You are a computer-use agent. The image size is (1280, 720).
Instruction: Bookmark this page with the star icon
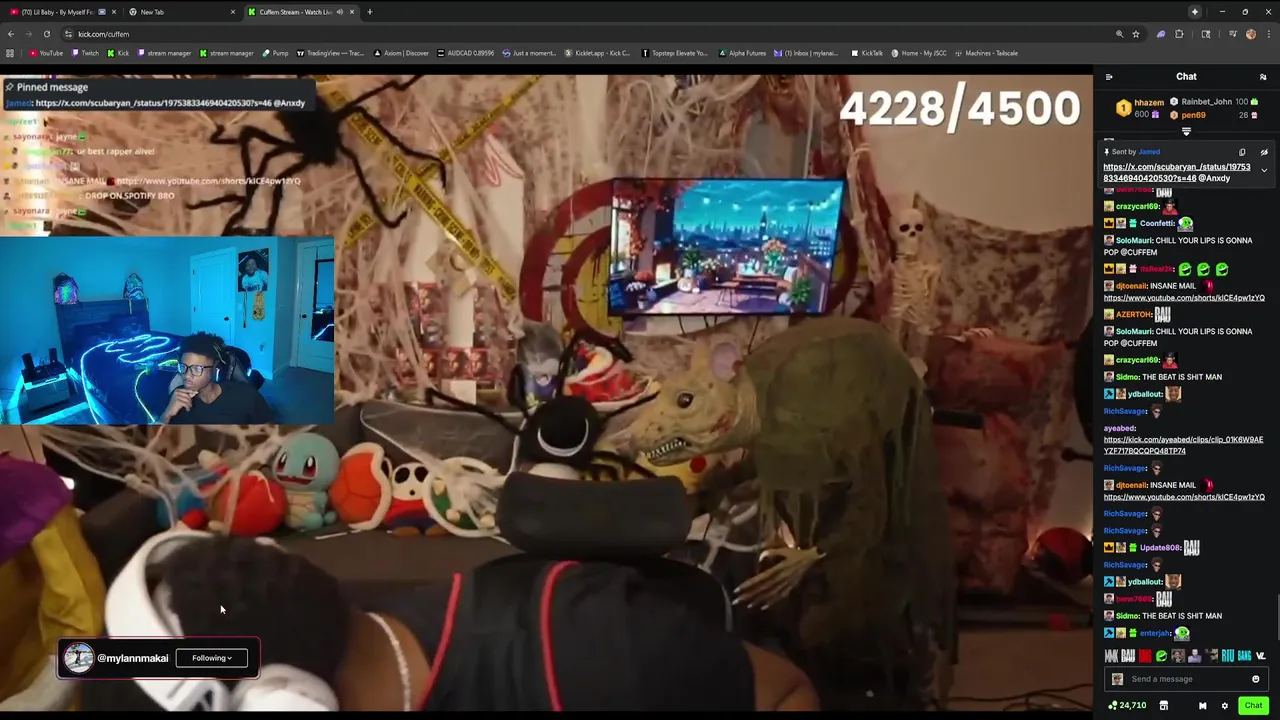pos(1136,34)
